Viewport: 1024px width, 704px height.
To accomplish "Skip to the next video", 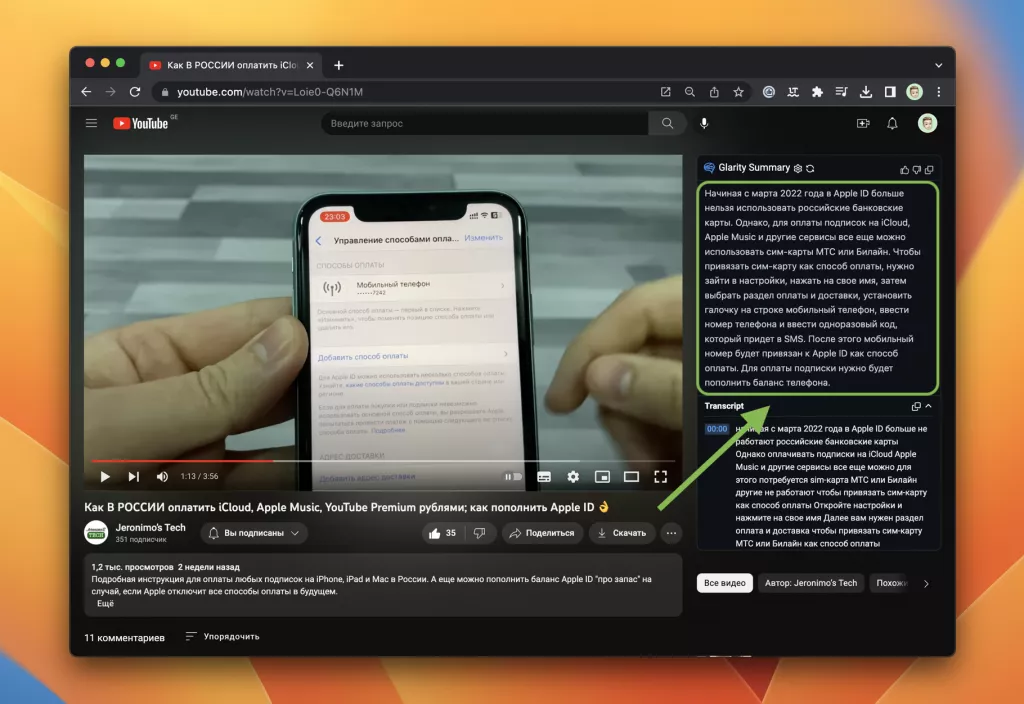I will (133, 477).
